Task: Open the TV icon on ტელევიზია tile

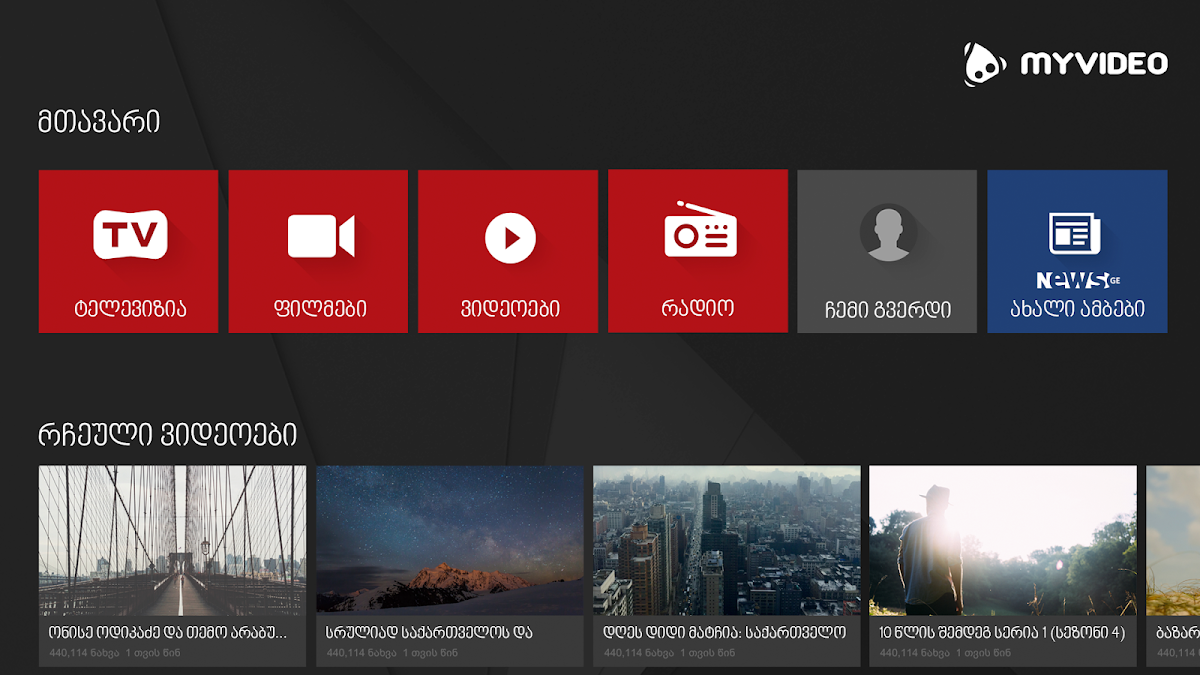Action: click(130, 235)
